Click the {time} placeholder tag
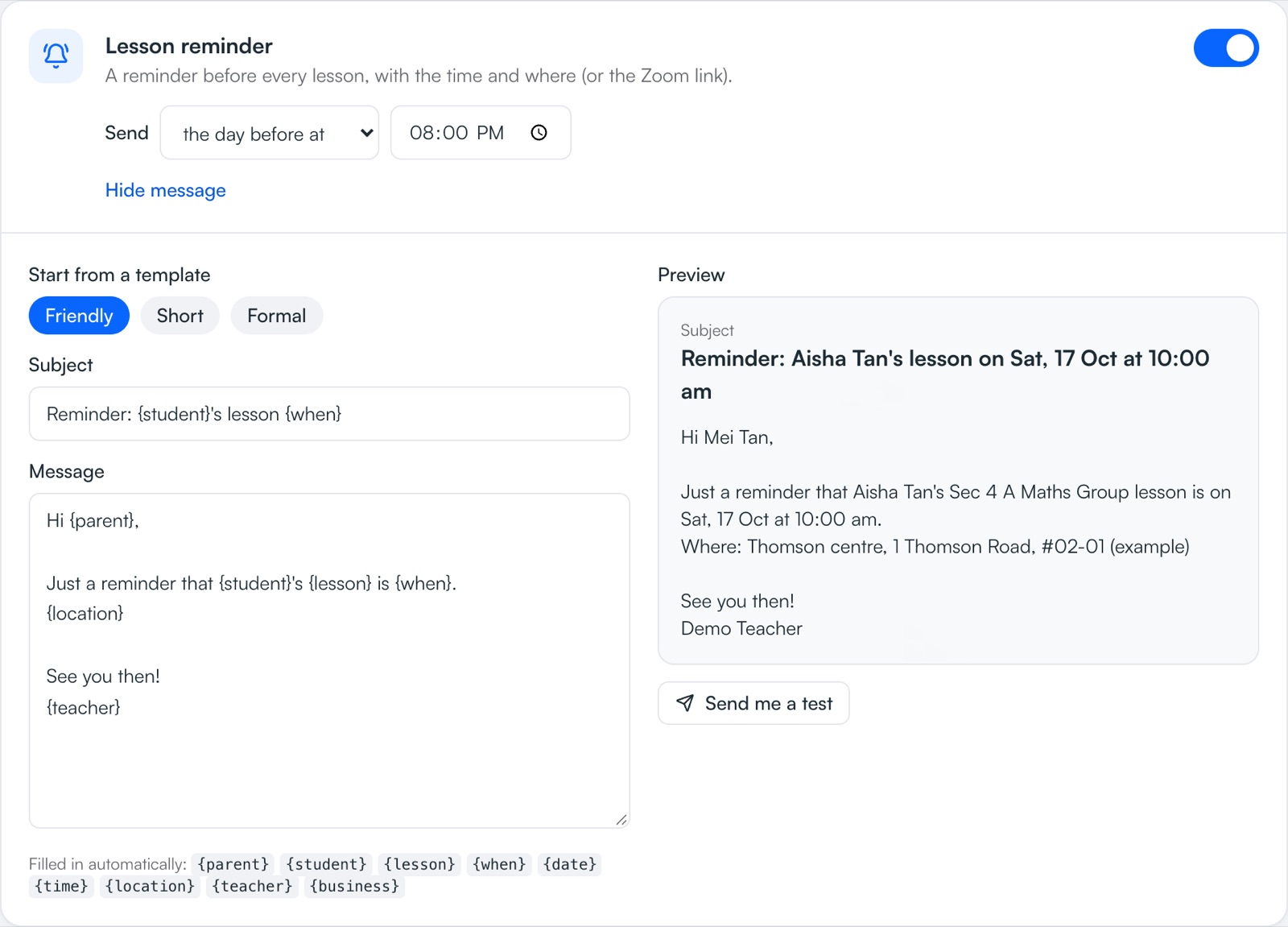This screenshot has height=927, width=1288. click(x=61, y=886)
